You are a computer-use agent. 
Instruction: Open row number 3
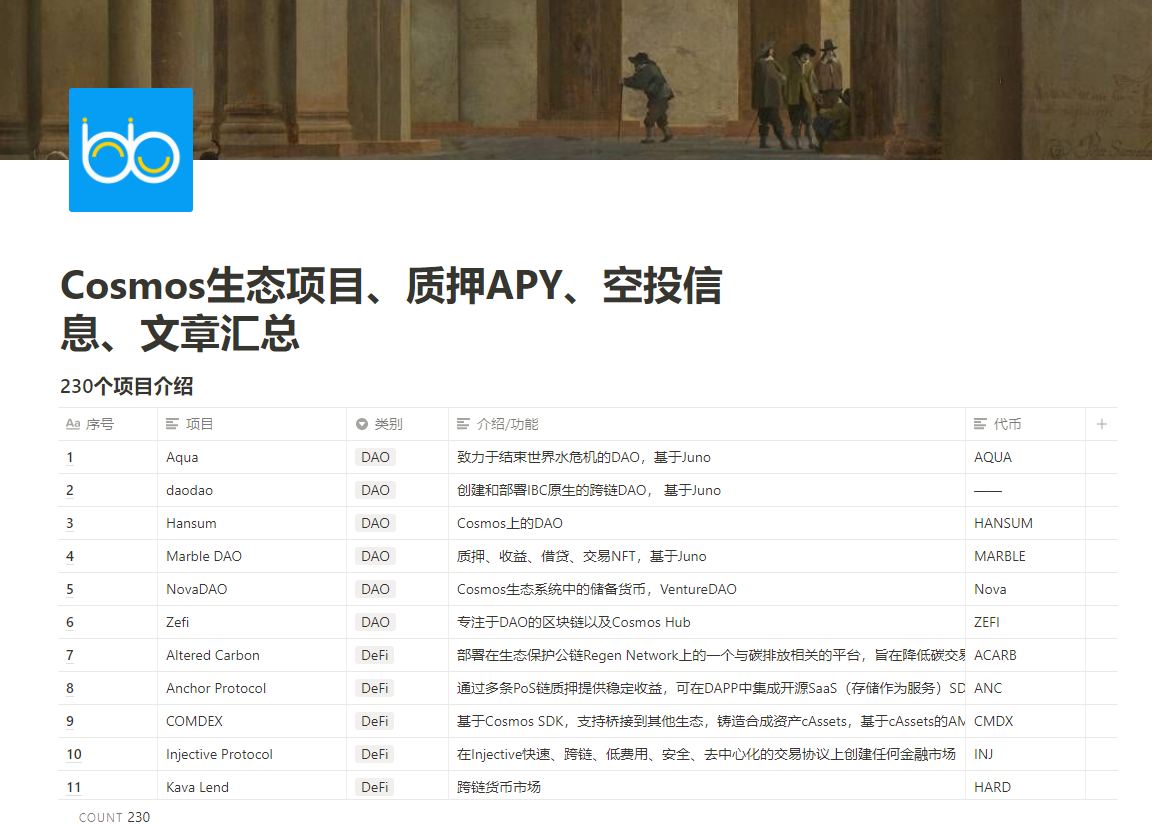(x=70, y=523)
